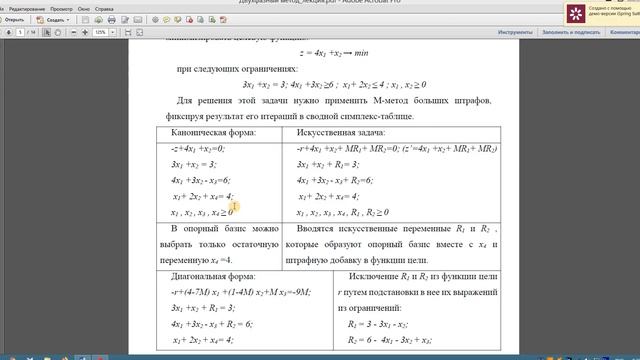This screenshot has width=640, height=360.
Task: Click the 125% zoom value field
Action: pos(100,32)
